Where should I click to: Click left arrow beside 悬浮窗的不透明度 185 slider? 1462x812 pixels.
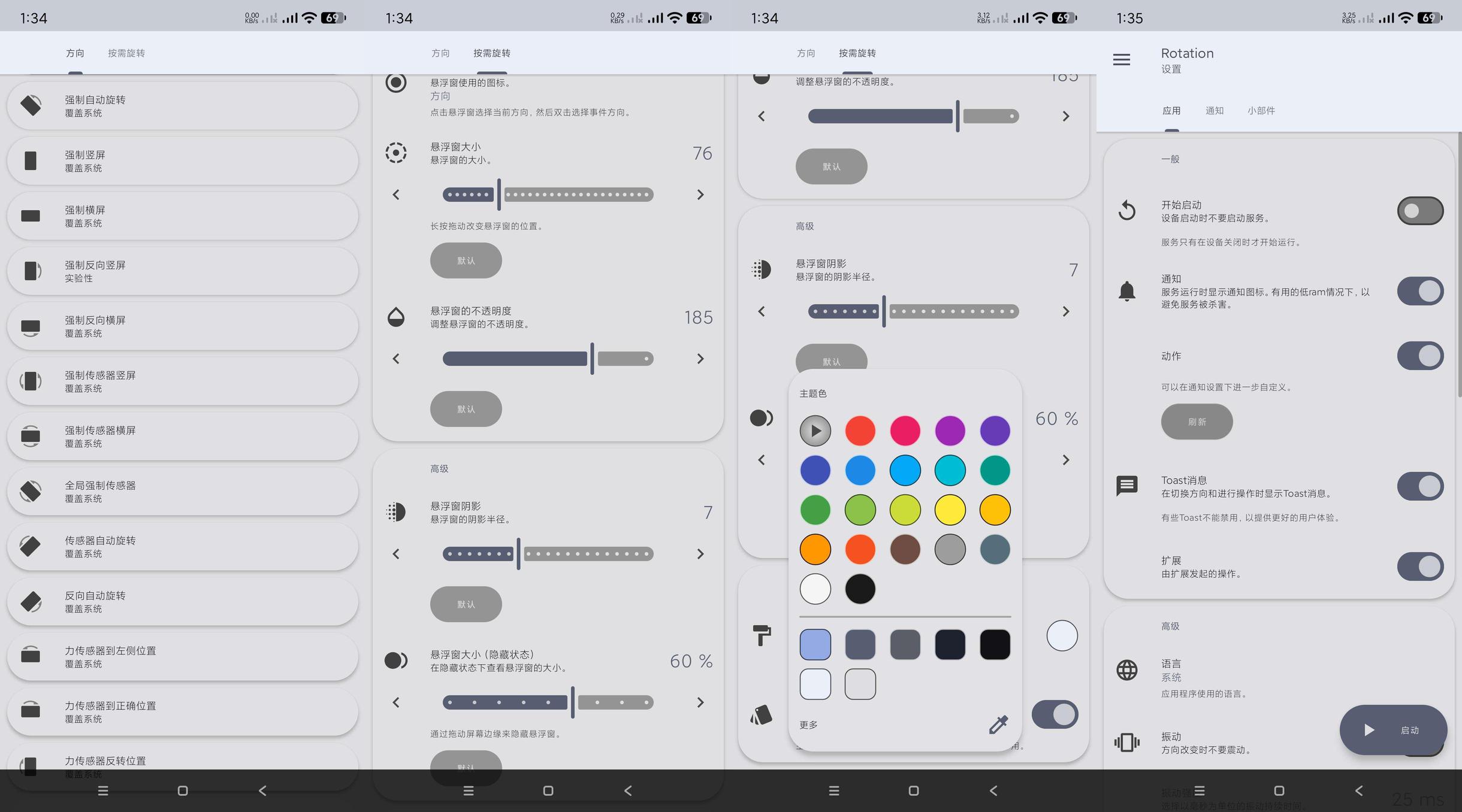(396, 359)
